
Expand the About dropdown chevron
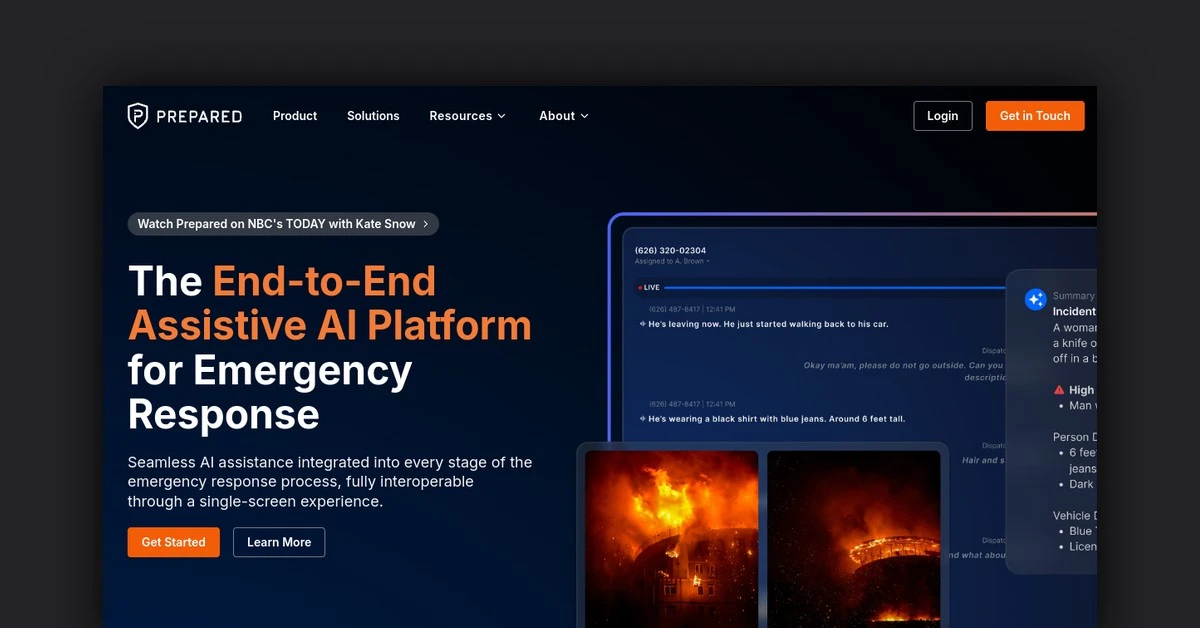584,116
